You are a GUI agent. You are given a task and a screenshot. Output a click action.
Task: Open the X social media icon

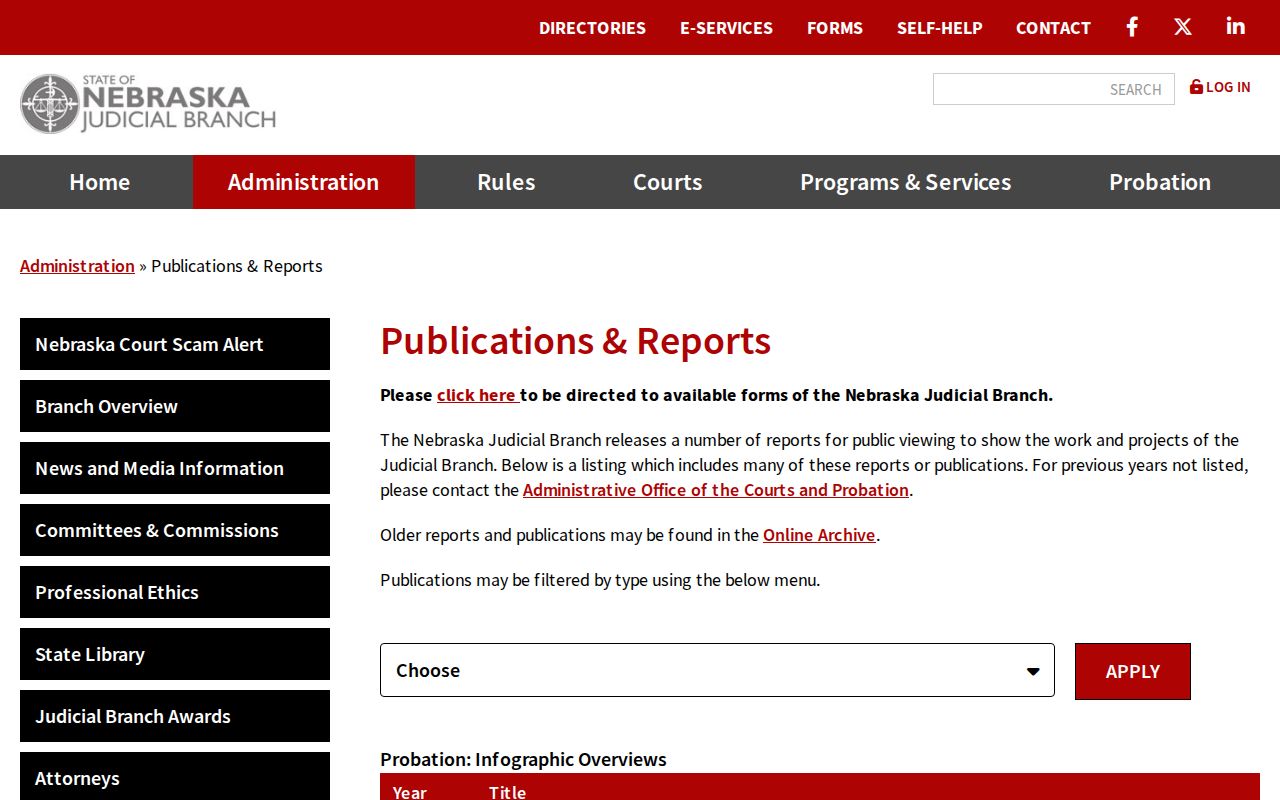(x=1183, y=27)
